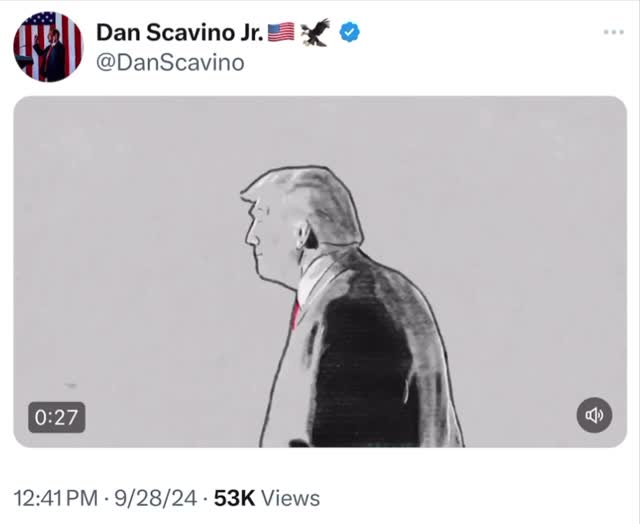Image resolution: width=640 pixels, height=524 pixels.
Task: Click the blue verified checkmark badge
Action: [349, 32]
